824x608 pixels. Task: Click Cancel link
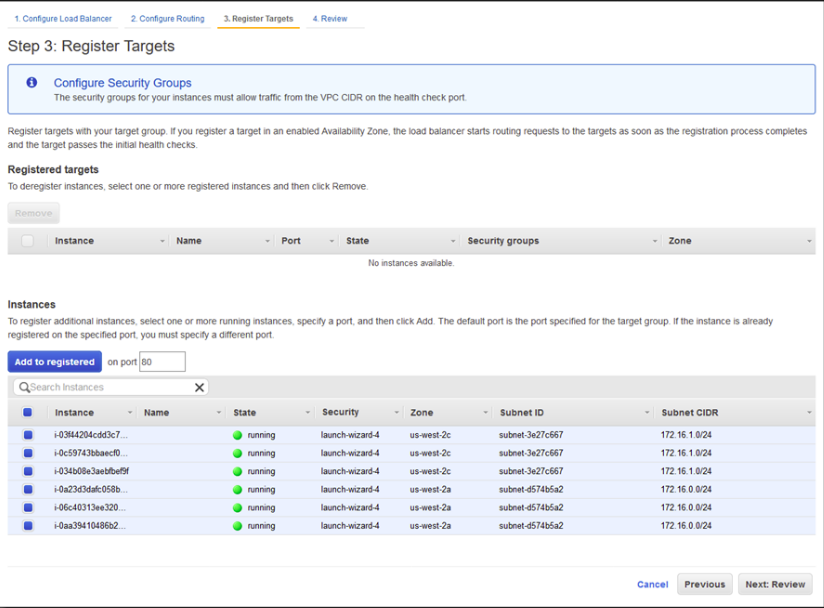tap(653, 584)
